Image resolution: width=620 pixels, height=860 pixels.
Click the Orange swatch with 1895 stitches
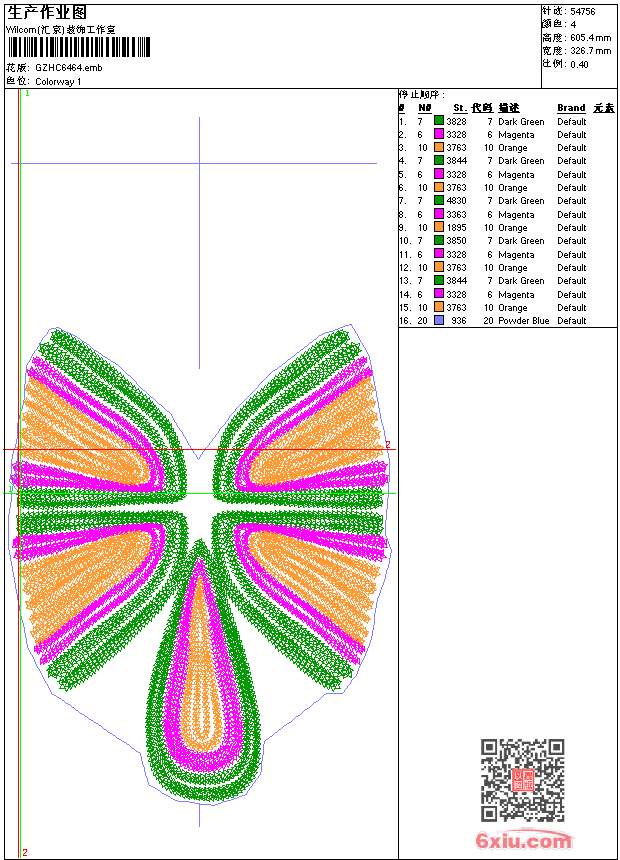pyautogui.click(x=439, y=227)
